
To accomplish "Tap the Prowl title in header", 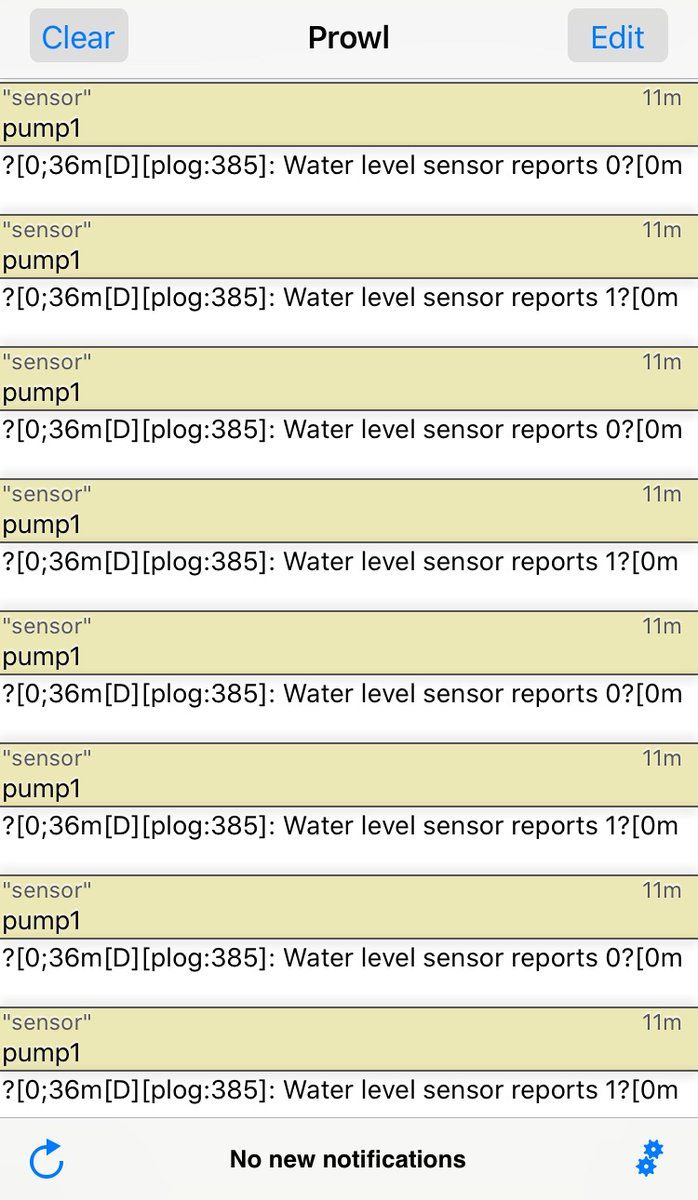I will (348, 38).
